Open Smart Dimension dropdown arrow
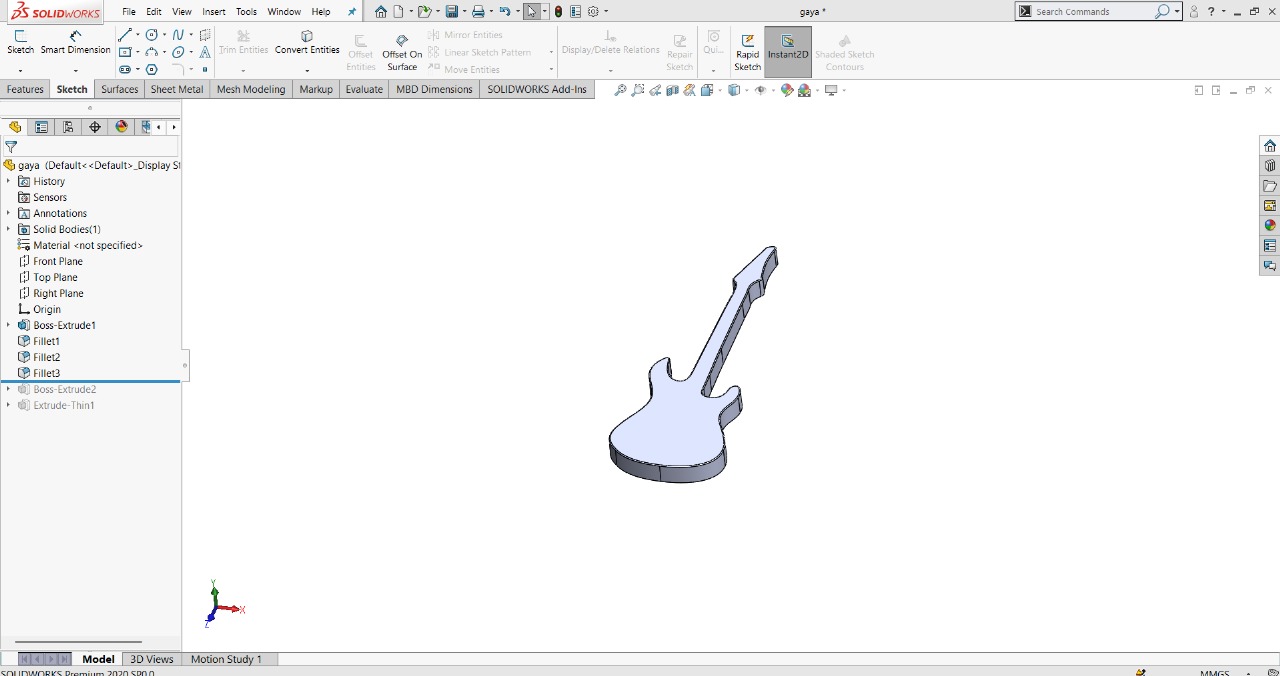The height and width of the screenshot is (676, 1280). 75,71
